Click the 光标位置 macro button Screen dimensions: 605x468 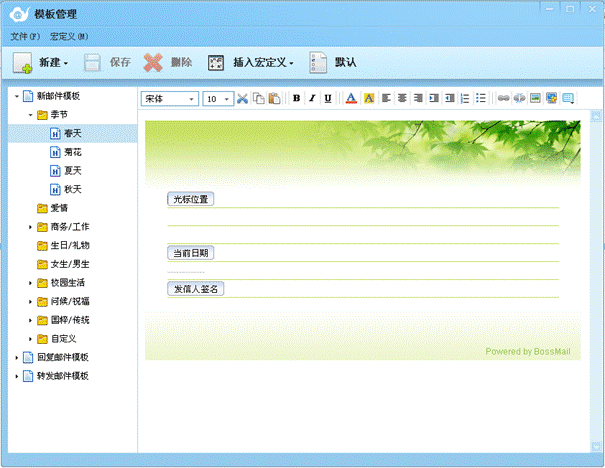(x=190, y=199)
